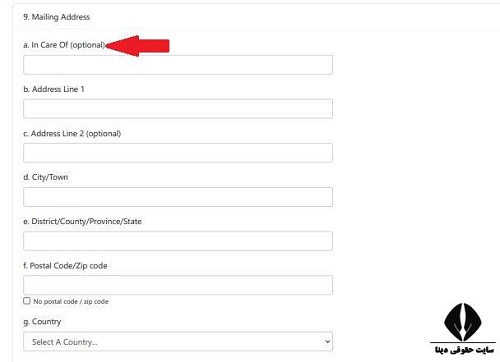Click the 'a. In Care Of (optional)' label
The image size is (500, 362).
point(64,45)
